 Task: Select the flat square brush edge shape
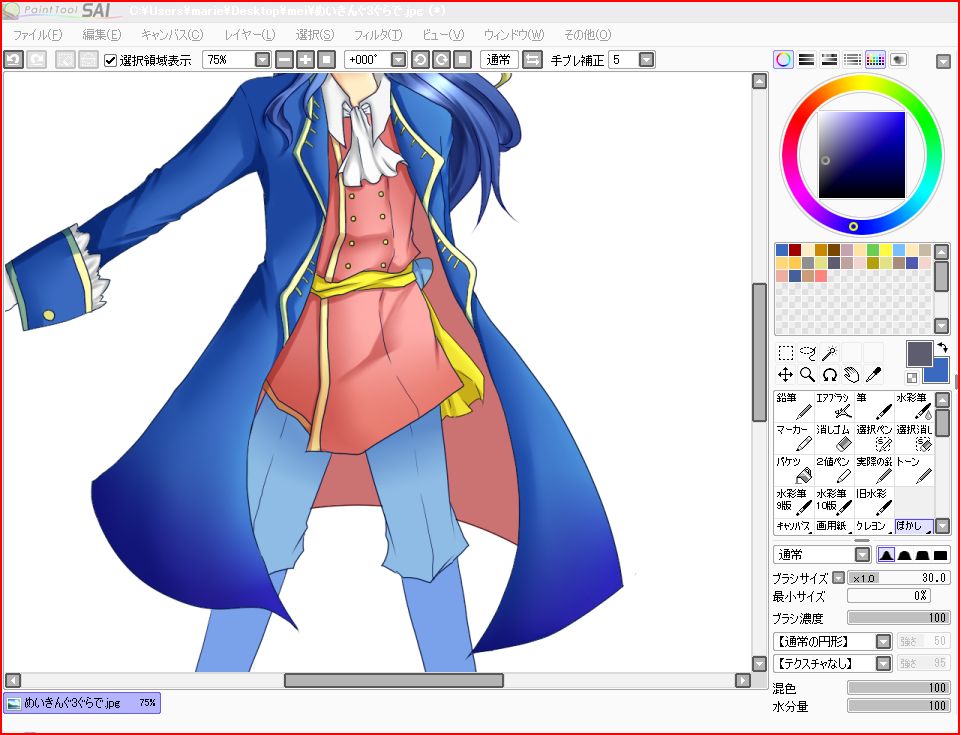coord(940,555)
